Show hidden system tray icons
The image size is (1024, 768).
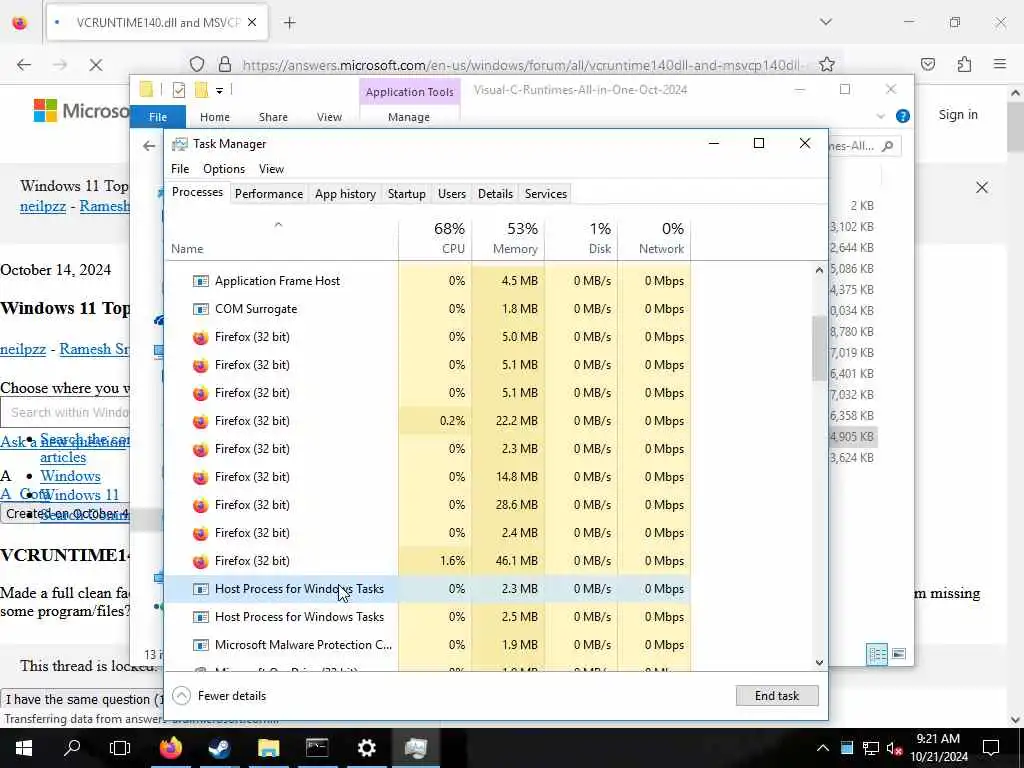coord(823,748)
